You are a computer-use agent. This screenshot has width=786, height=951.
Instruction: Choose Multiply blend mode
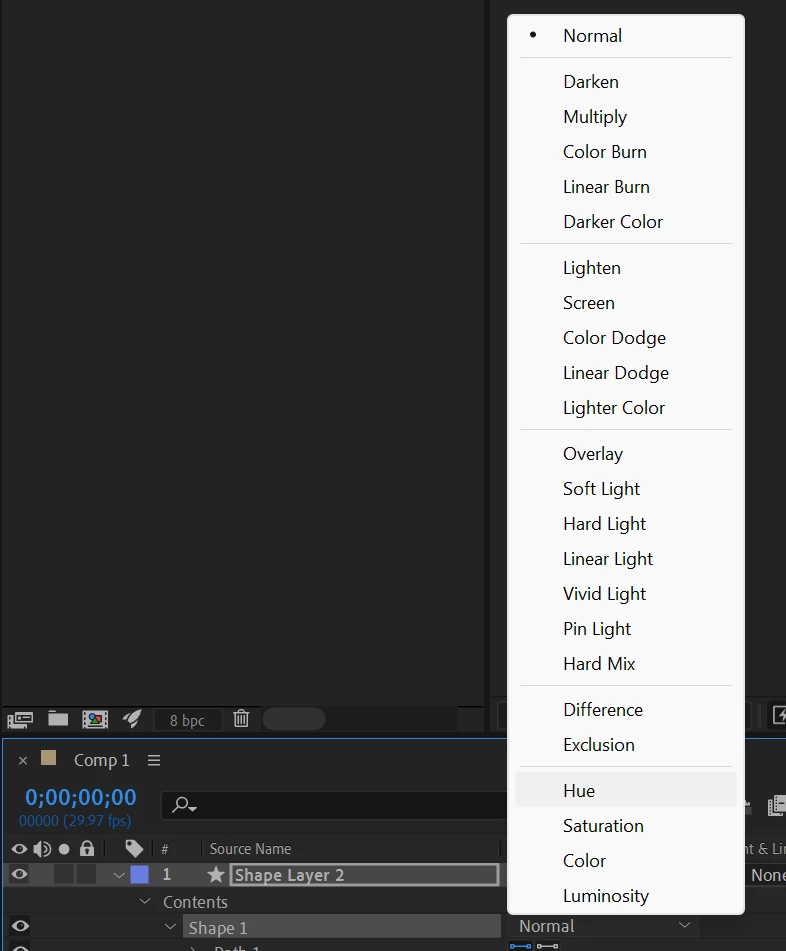pyautogui.click(x=625, y=116)
